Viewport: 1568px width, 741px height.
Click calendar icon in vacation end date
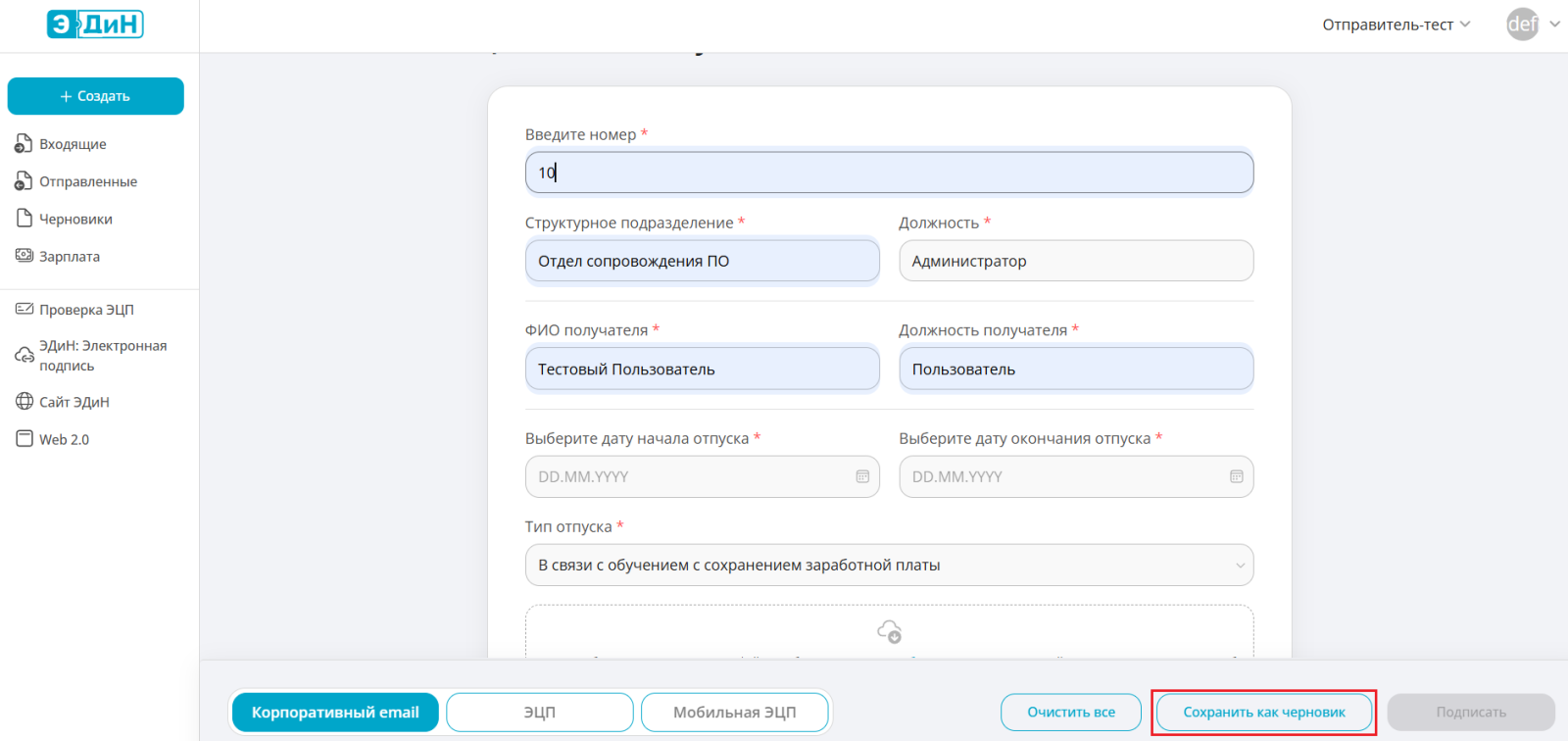(1236, 476)
